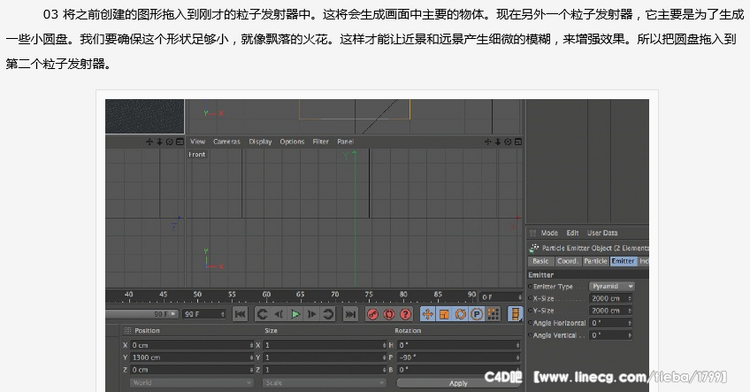This screenshot has width=750, height=392.
Task: Click the zoom view arrow icon in Front viewport header
Action: (x=497, y=142)
